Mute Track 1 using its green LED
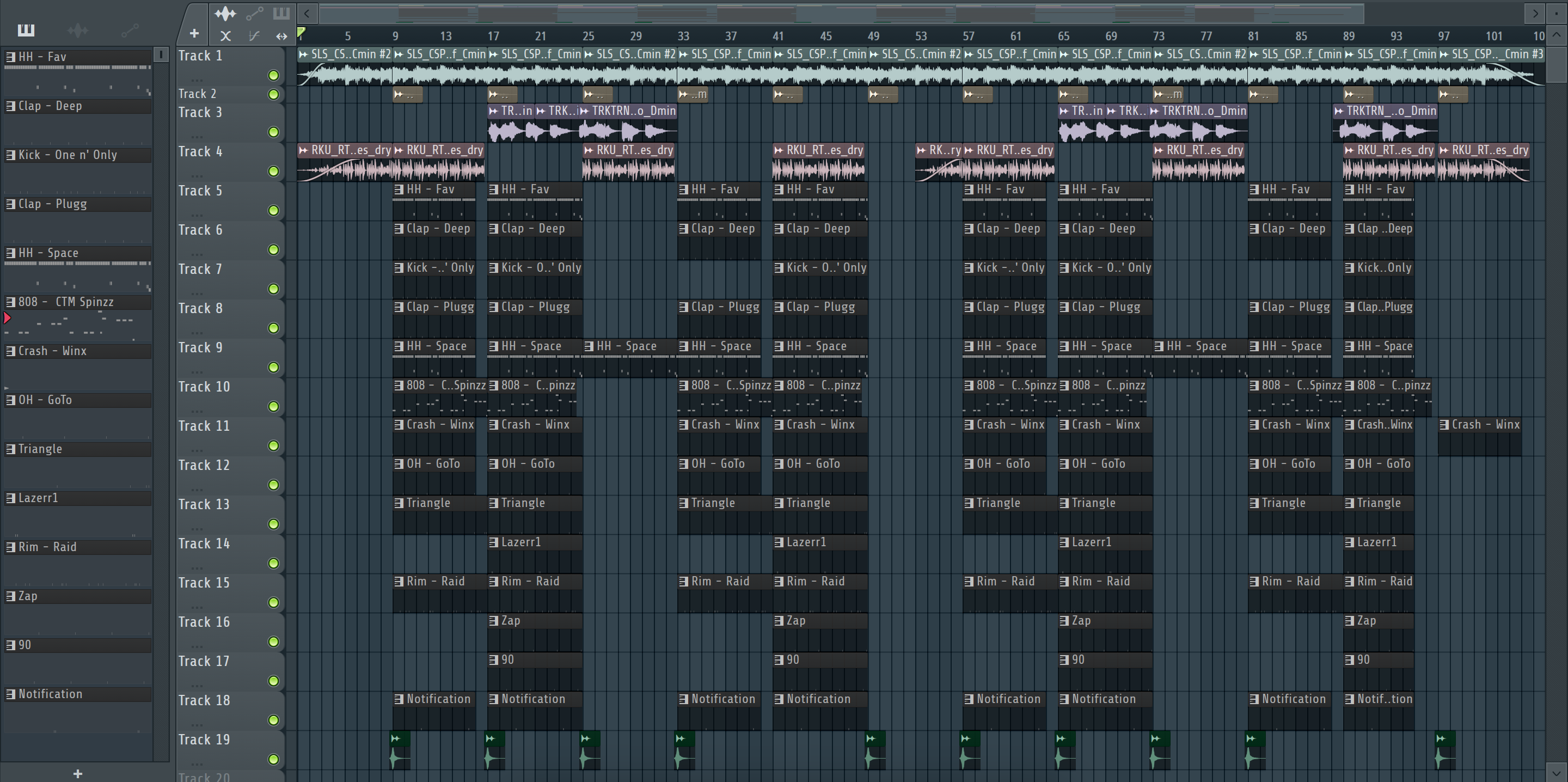 click(273, 76)
